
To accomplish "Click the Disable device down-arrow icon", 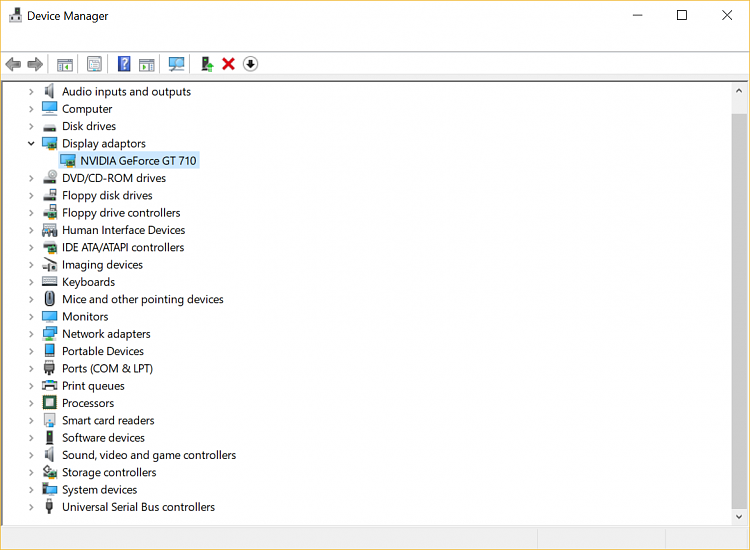I will 250,64.
